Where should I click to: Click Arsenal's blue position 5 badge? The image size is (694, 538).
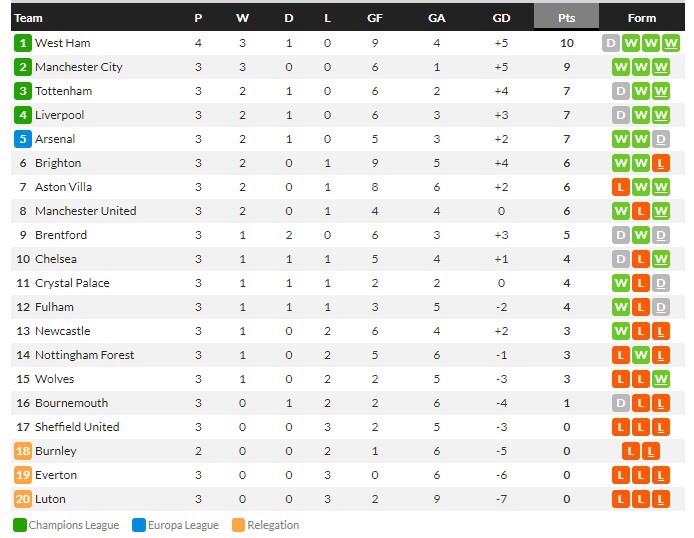pyautogui.click(x=23, y=139)
